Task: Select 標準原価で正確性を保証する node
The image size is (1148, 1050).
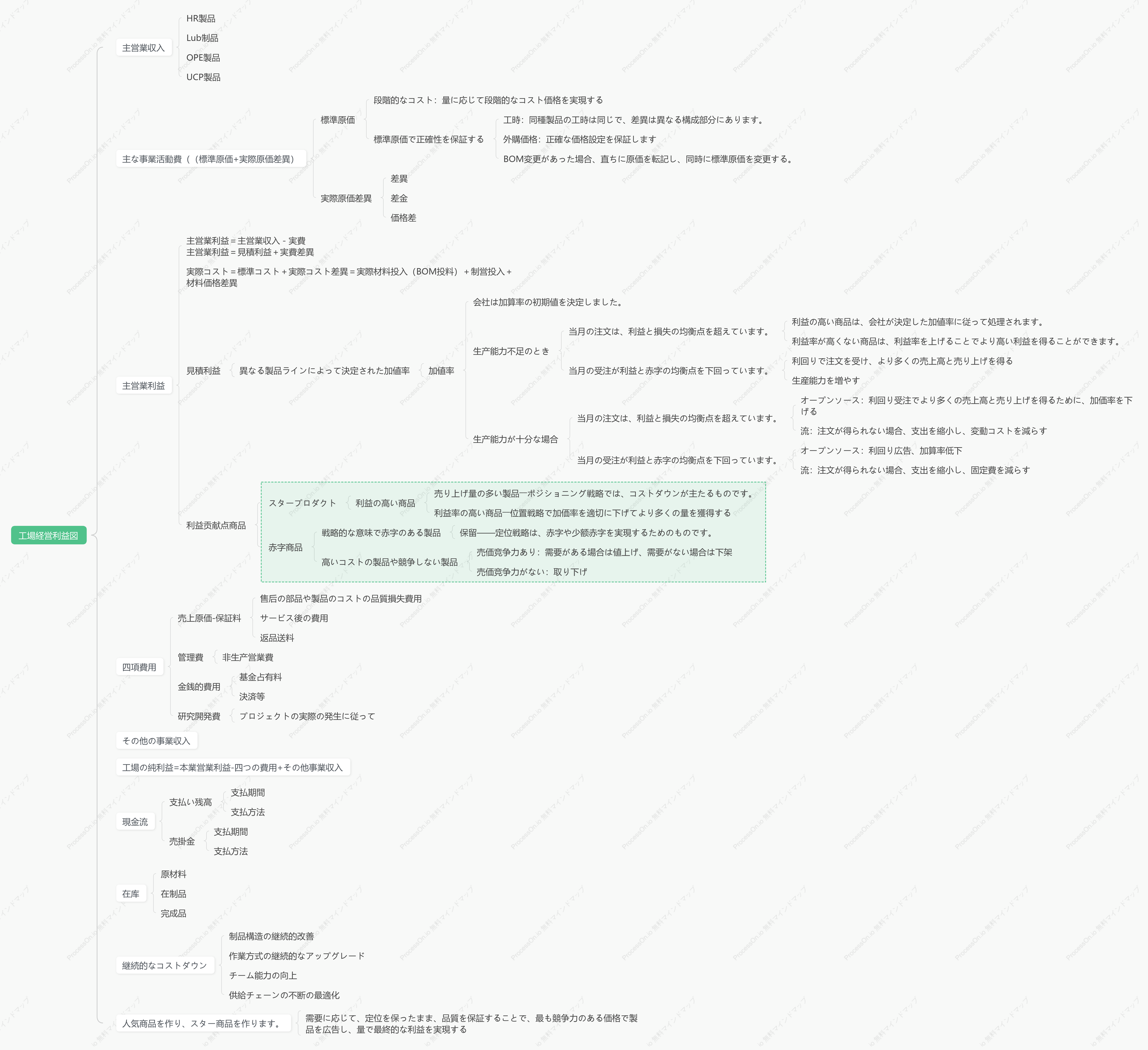Action: point(428,140)
